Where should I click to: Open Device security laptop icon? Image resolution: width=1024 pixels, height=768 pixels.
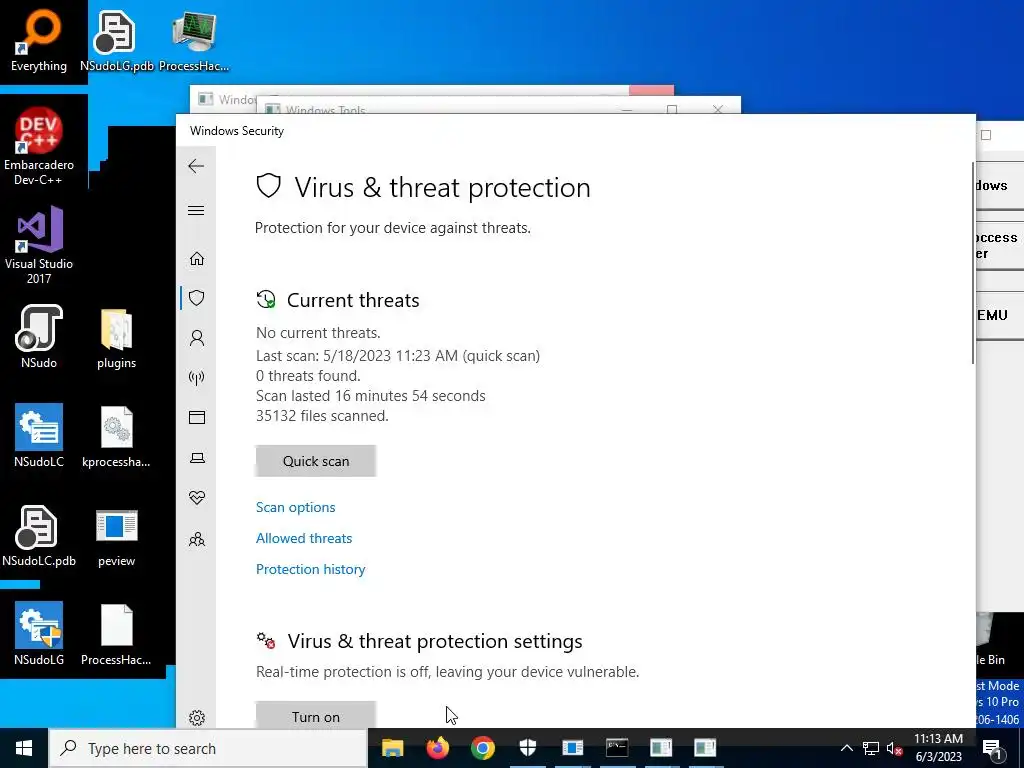197,458
